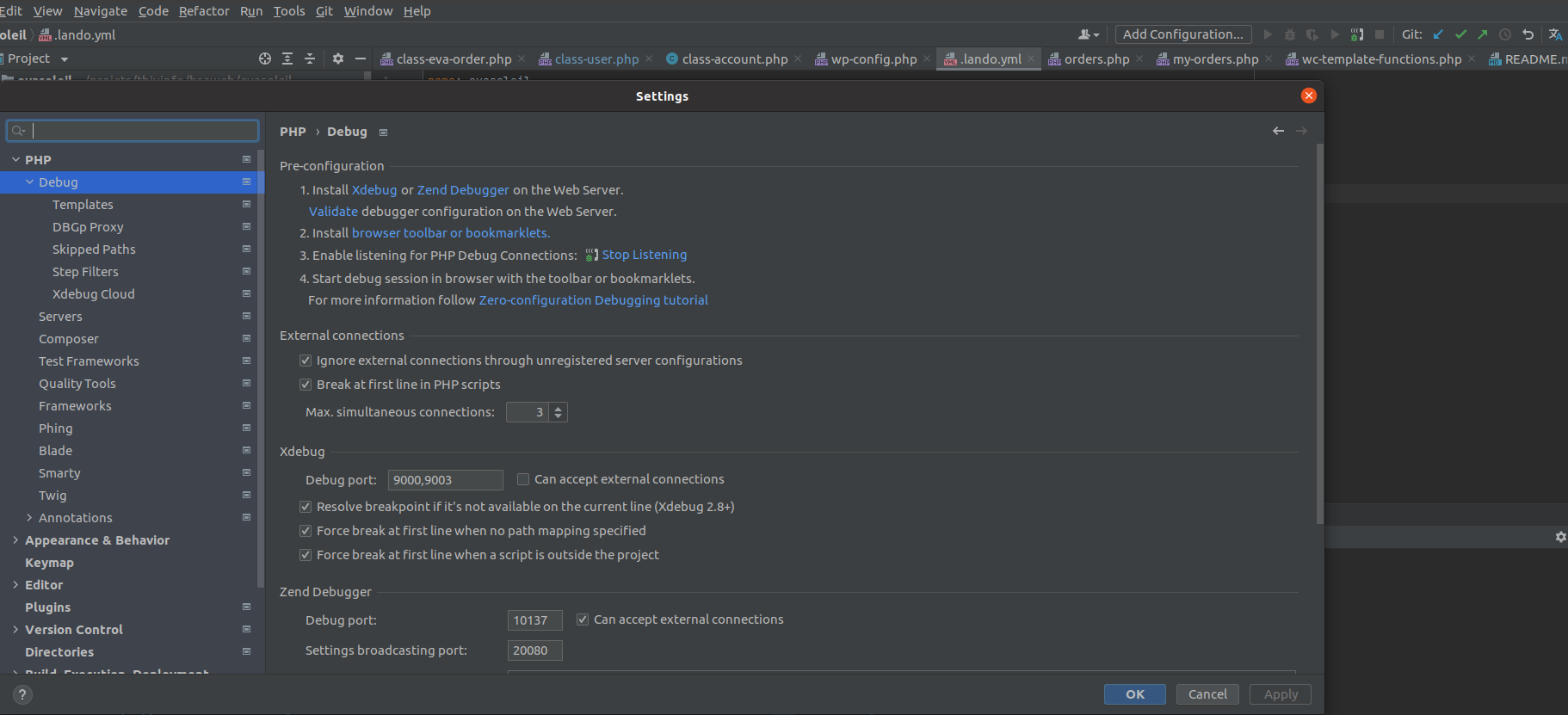Click the Git push arrow icon
Screen dimensions: 1568x715
coord(1482,34)
